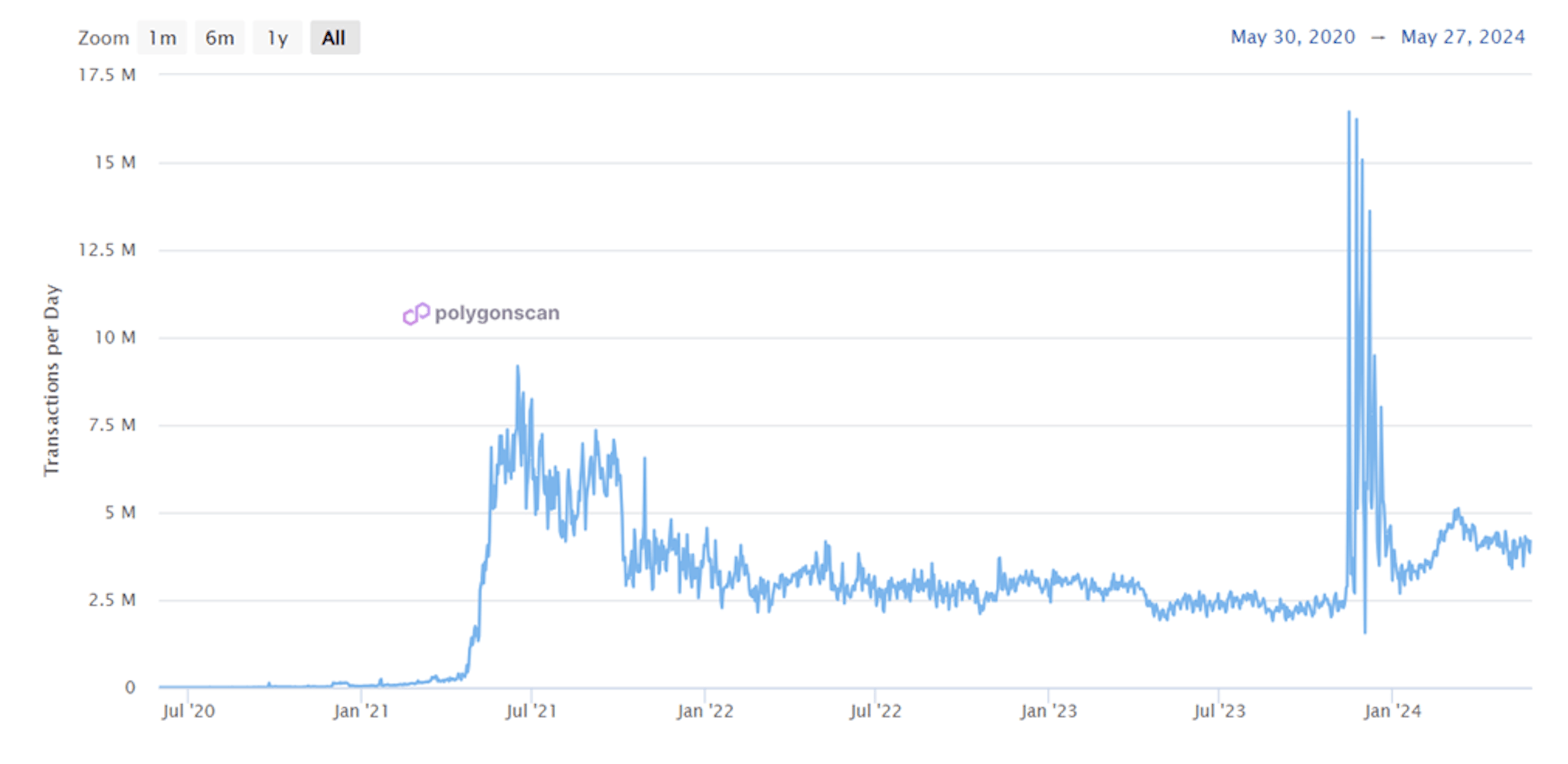
Task: Click the Zoom label
Action: pos(103,38)
